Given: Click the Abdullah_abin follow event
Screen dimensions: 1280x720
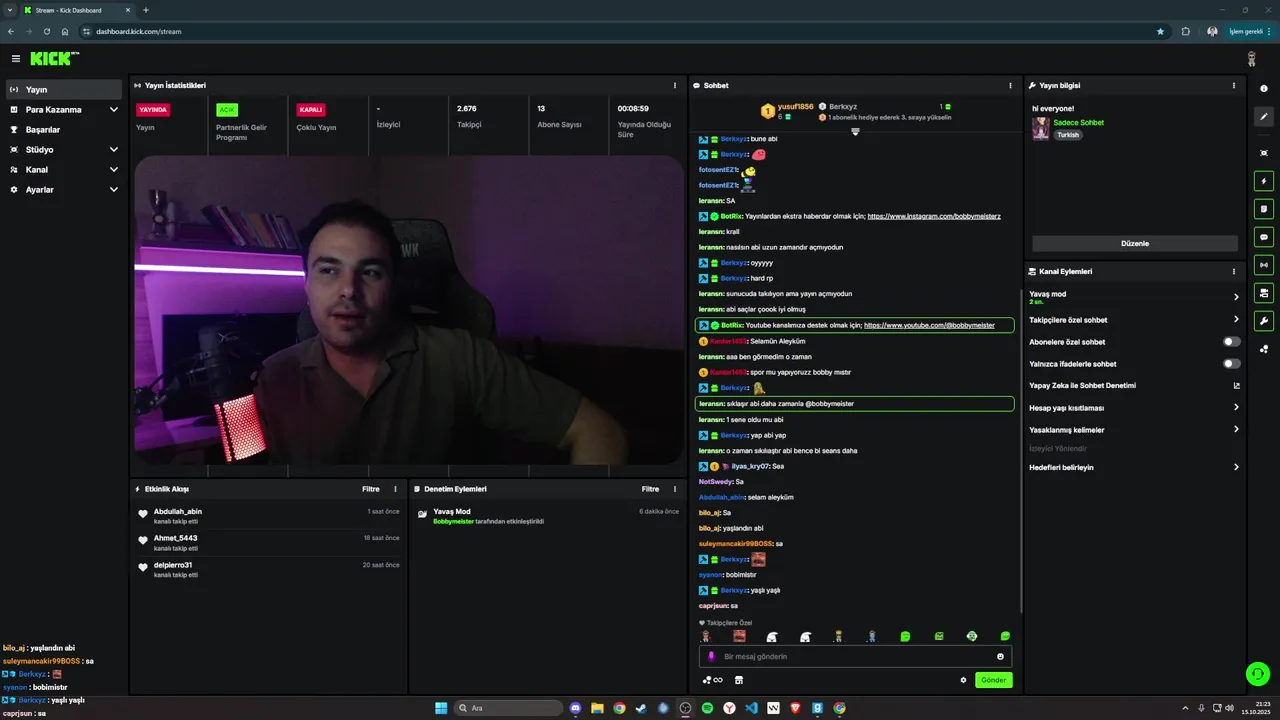Looking at the screenshot, I should [270, 516].
